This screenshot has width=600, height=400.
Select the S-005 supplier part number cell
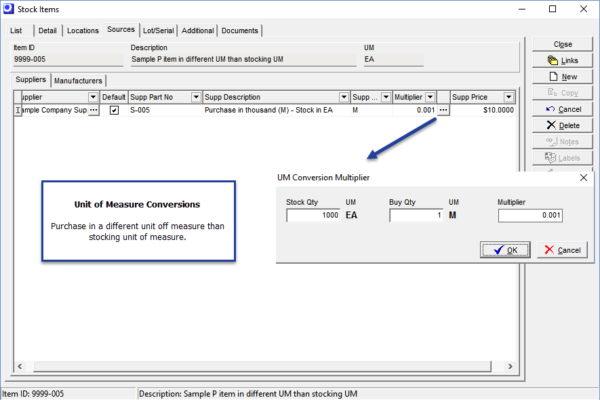(x=165, y=110)
